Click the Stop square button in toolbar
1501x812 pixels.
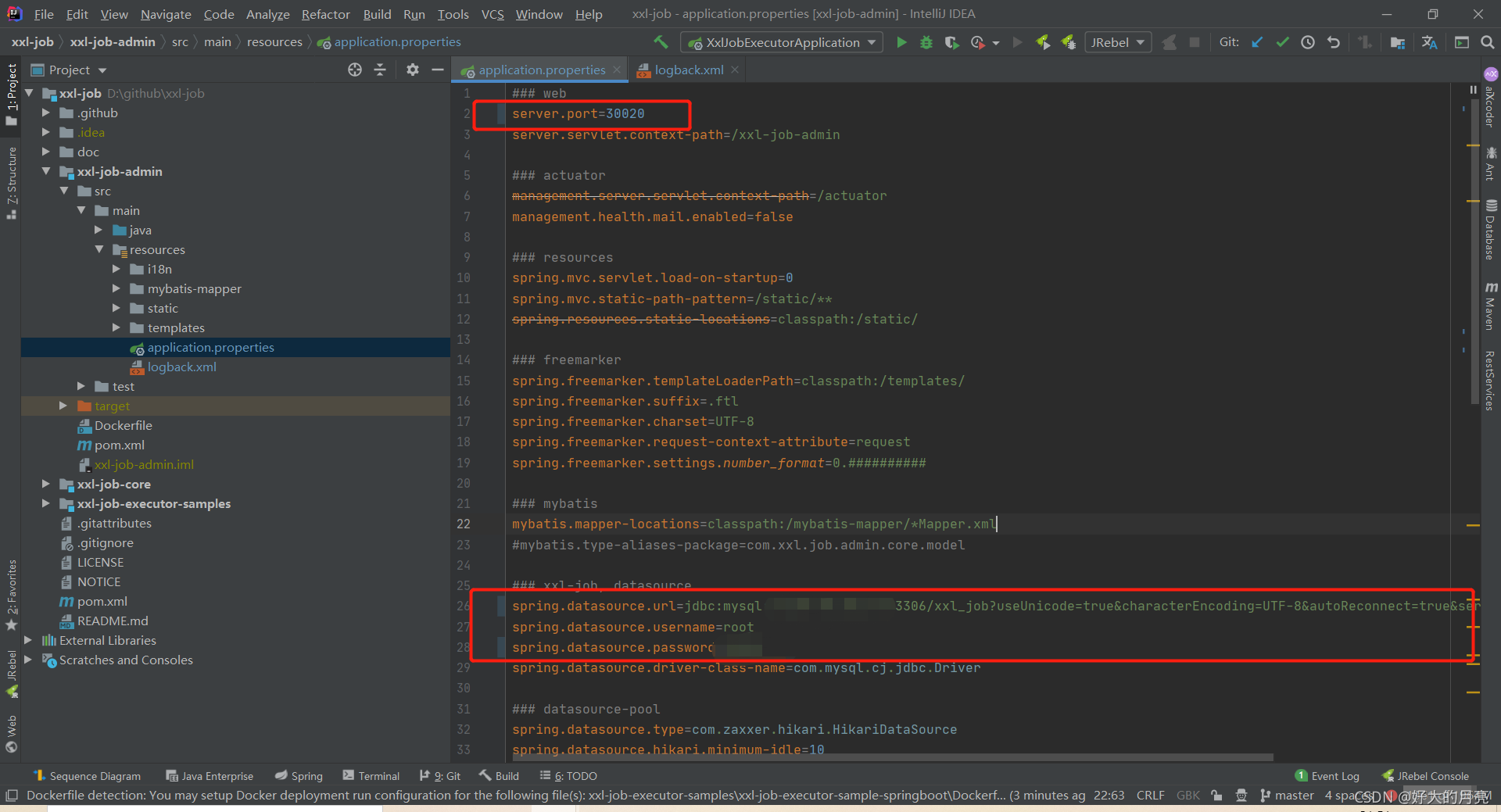[1195, 42]
